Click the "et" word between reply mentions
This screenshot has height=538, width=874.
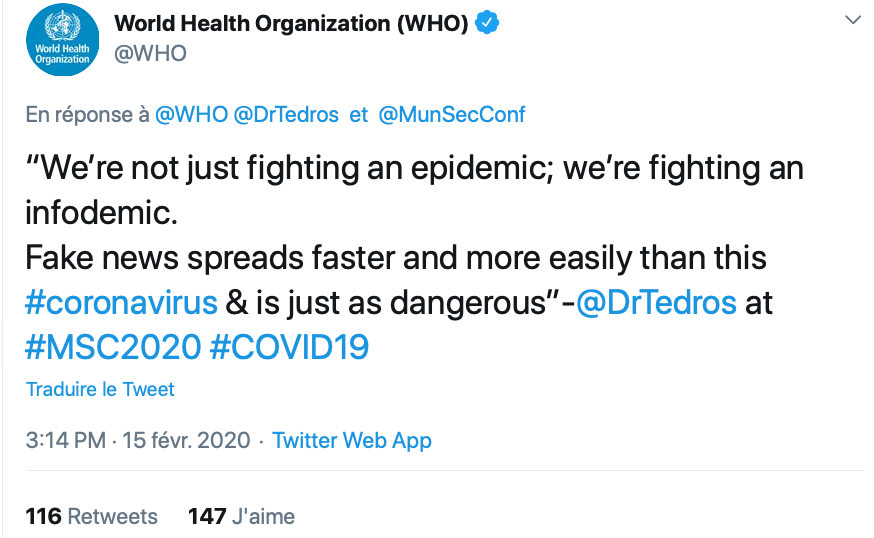(x=359, y=115)
